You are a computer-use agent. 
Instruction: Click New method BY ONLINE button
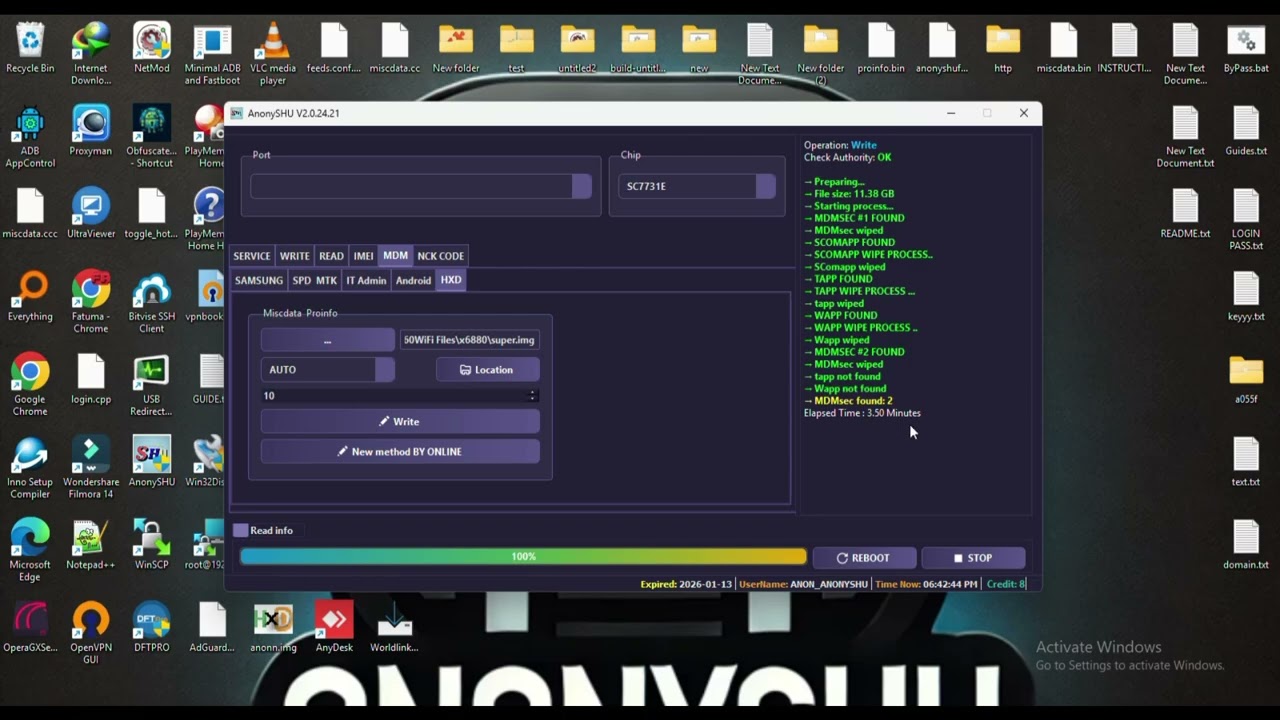tap(400, 452)
